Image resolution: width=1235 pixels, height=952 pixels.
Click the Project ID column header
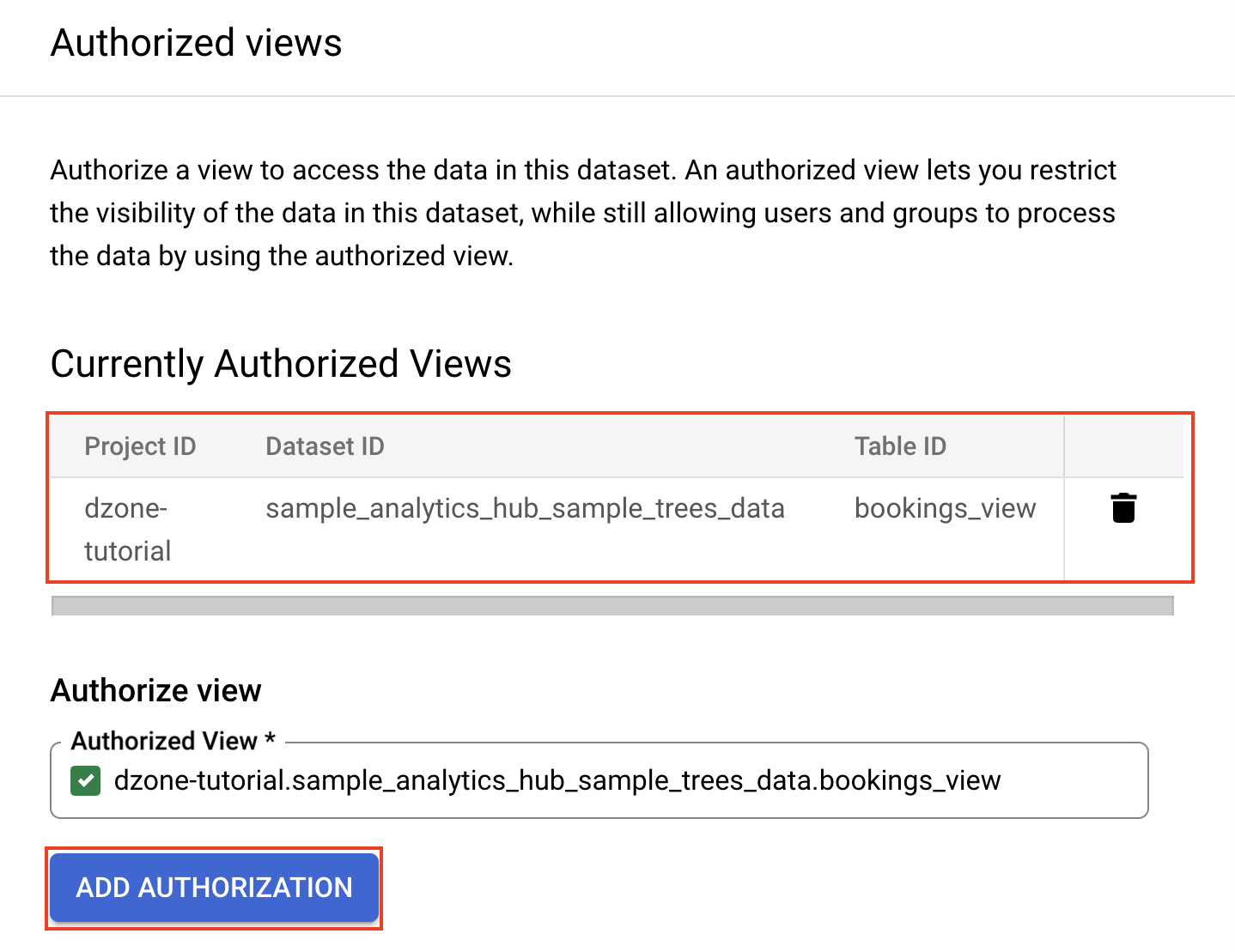click(x=140, y=446)
